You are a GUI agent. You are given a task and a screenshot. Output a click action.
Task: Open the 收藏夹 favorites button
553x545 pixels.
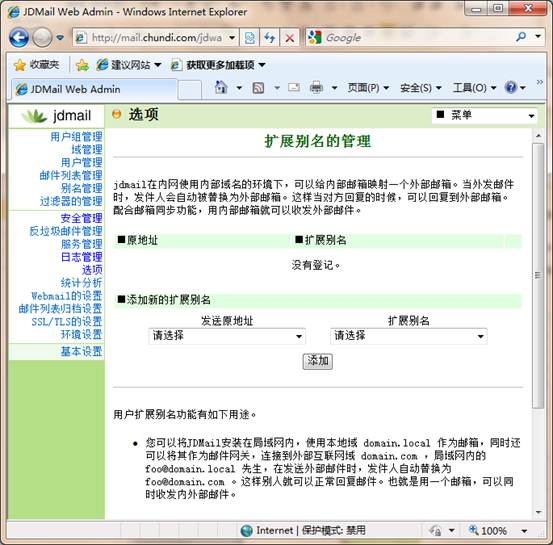pos(37,65)
